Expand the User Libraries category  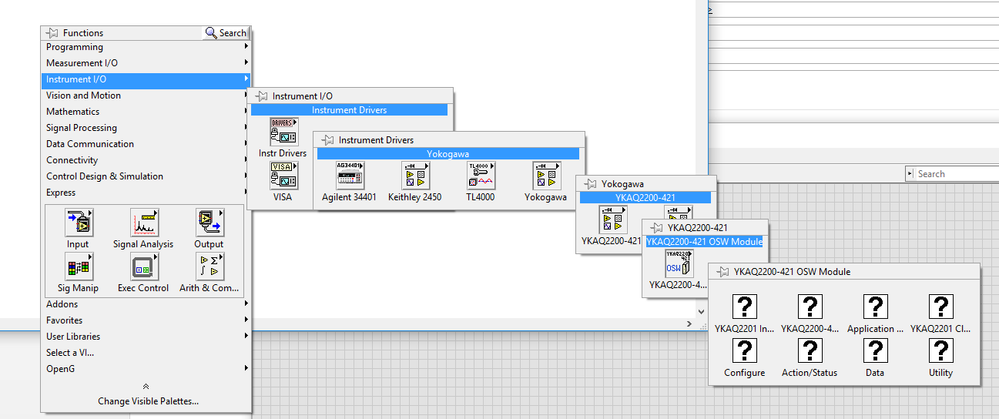[147, 337]
